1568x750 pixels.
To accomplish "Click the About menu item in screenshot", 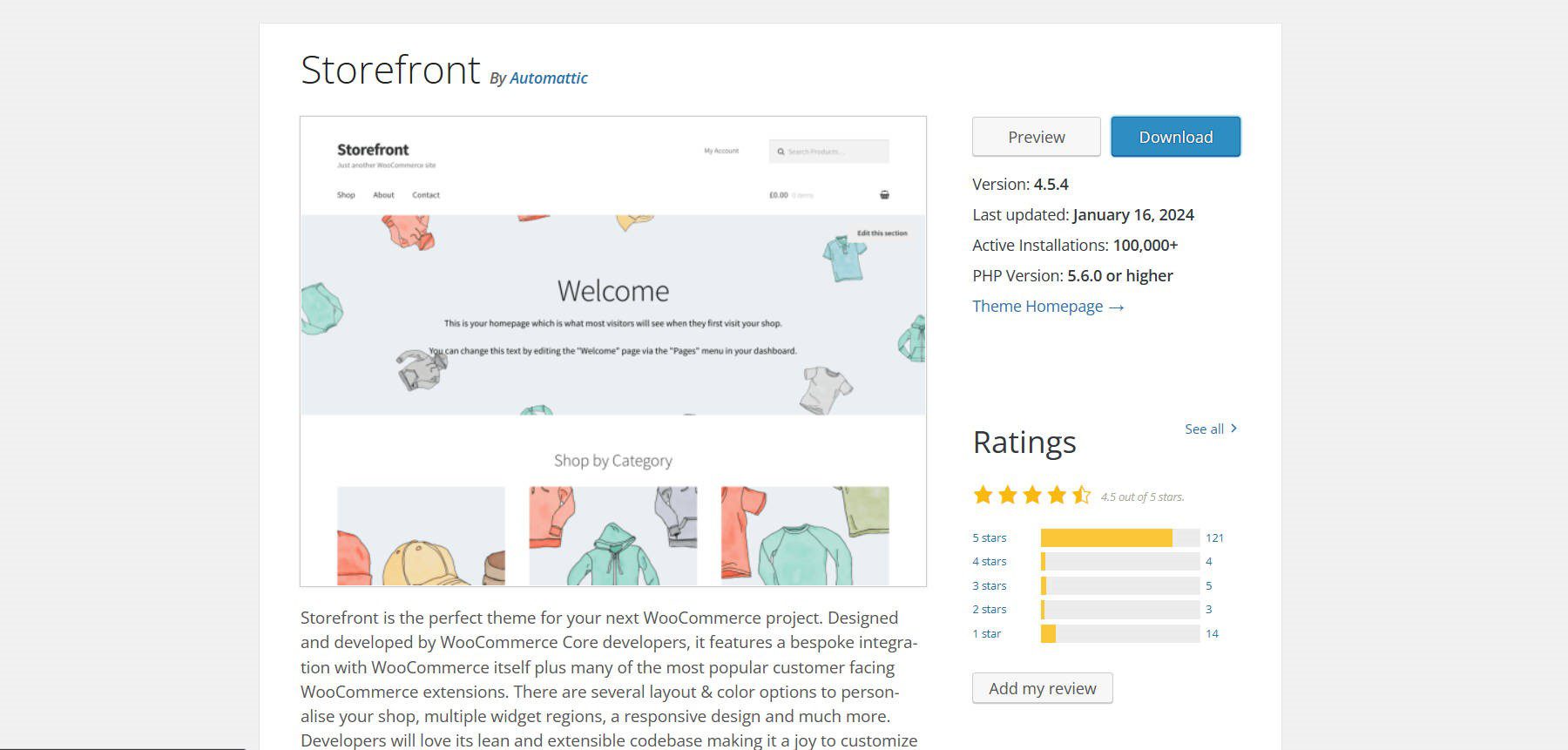I will 383,195.
